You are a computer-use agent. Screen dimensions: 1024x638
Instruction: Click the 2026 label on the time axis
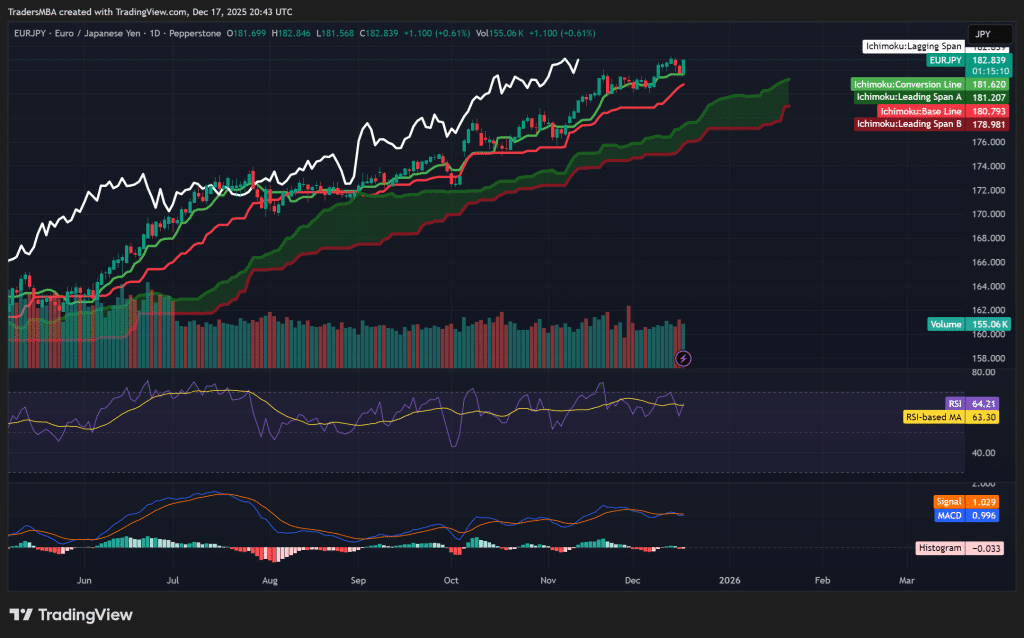[x=729, y=580]
